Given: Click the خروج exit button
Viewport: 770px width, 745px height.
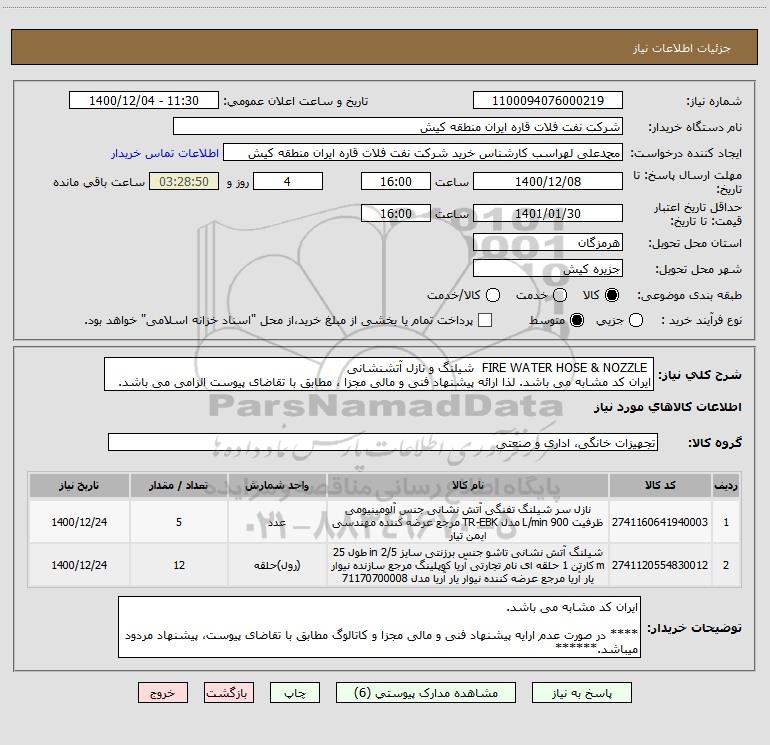Looking at the screenshot, I should click(163, 692).
